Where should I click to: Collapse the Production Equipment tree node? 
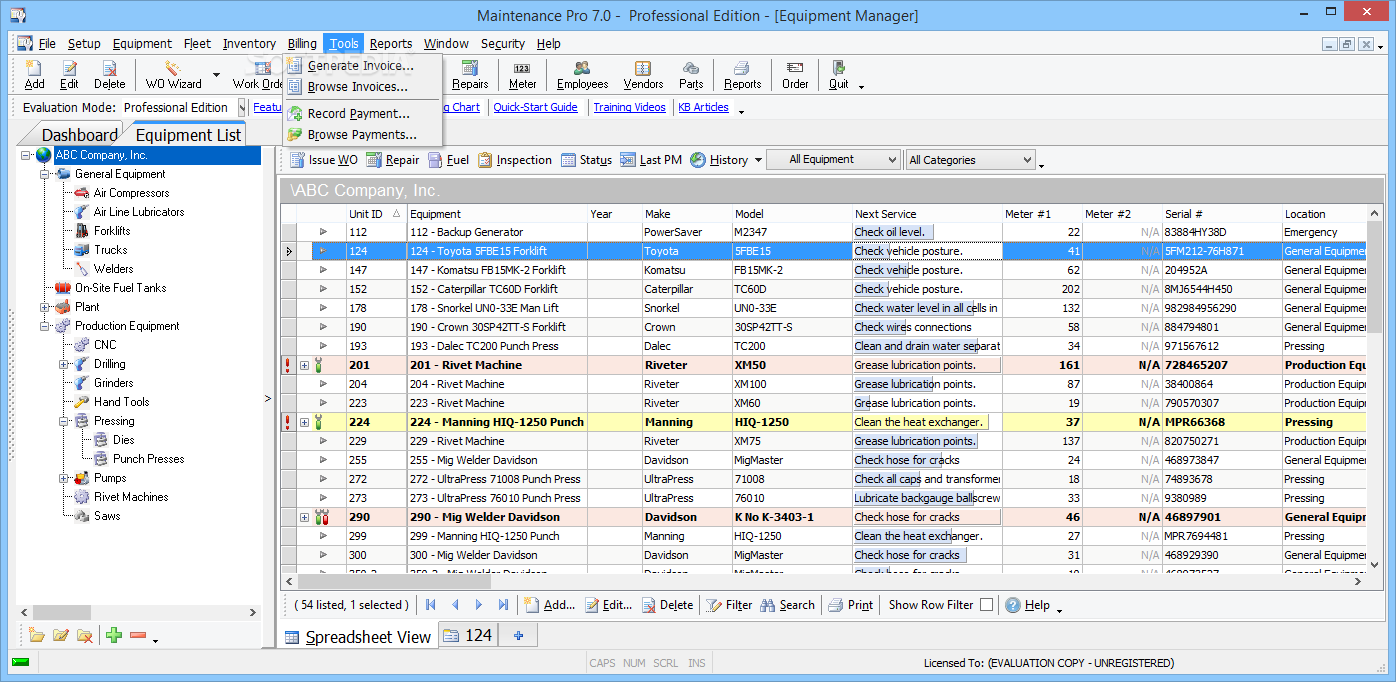(45, 326)
